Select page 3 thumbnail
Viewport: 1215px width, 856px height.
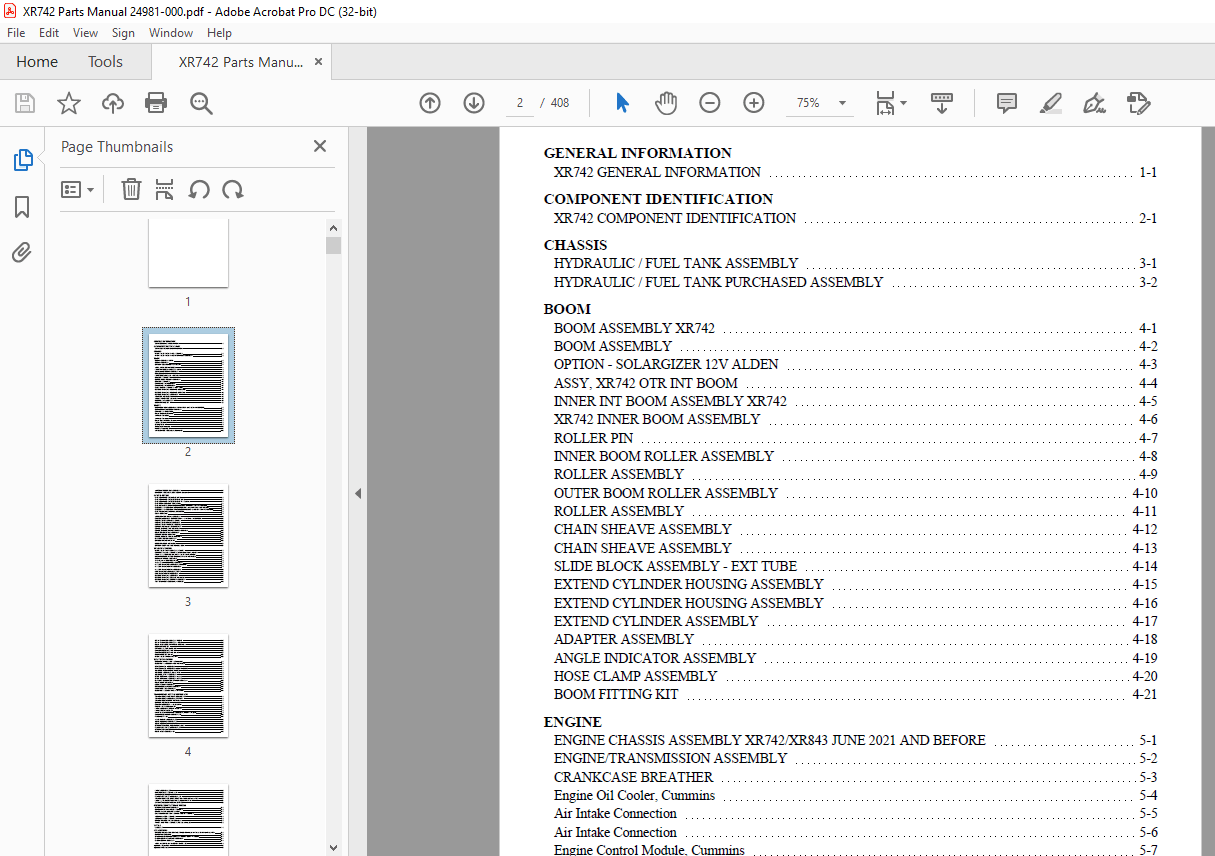click(188, 536)
